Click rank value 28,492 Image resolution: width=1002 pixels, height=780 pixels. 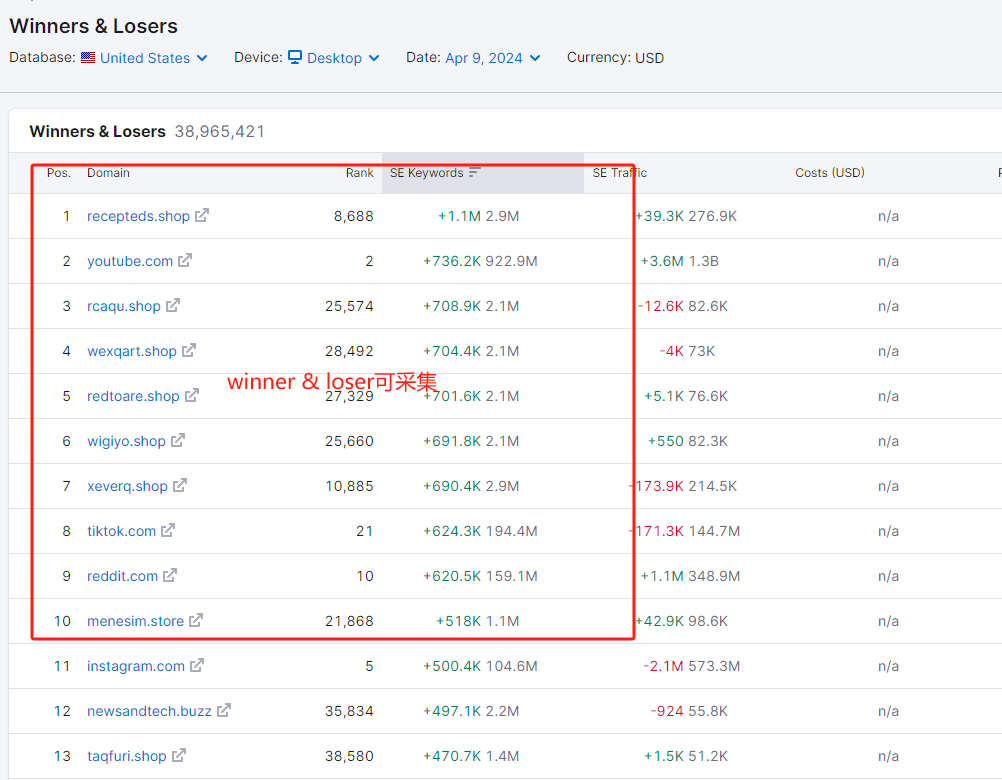click(349, 351)
